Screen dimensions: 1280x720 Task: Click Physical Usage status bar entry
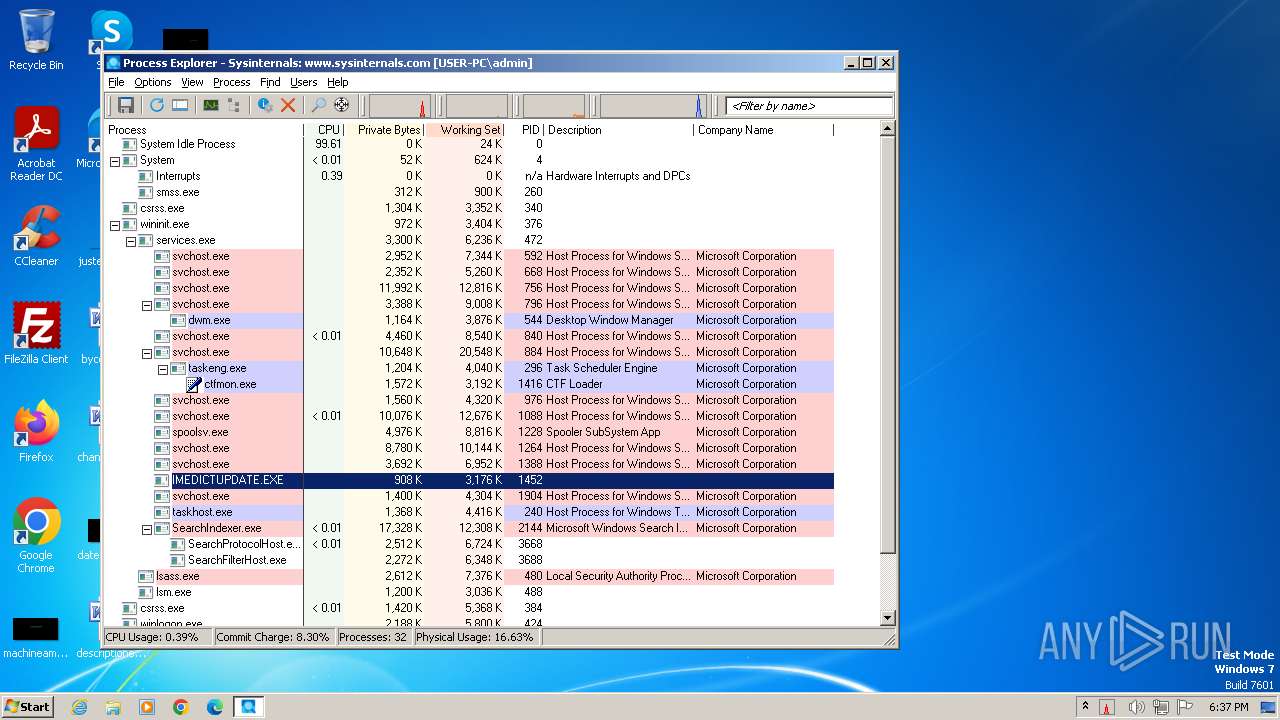[475, 637]
